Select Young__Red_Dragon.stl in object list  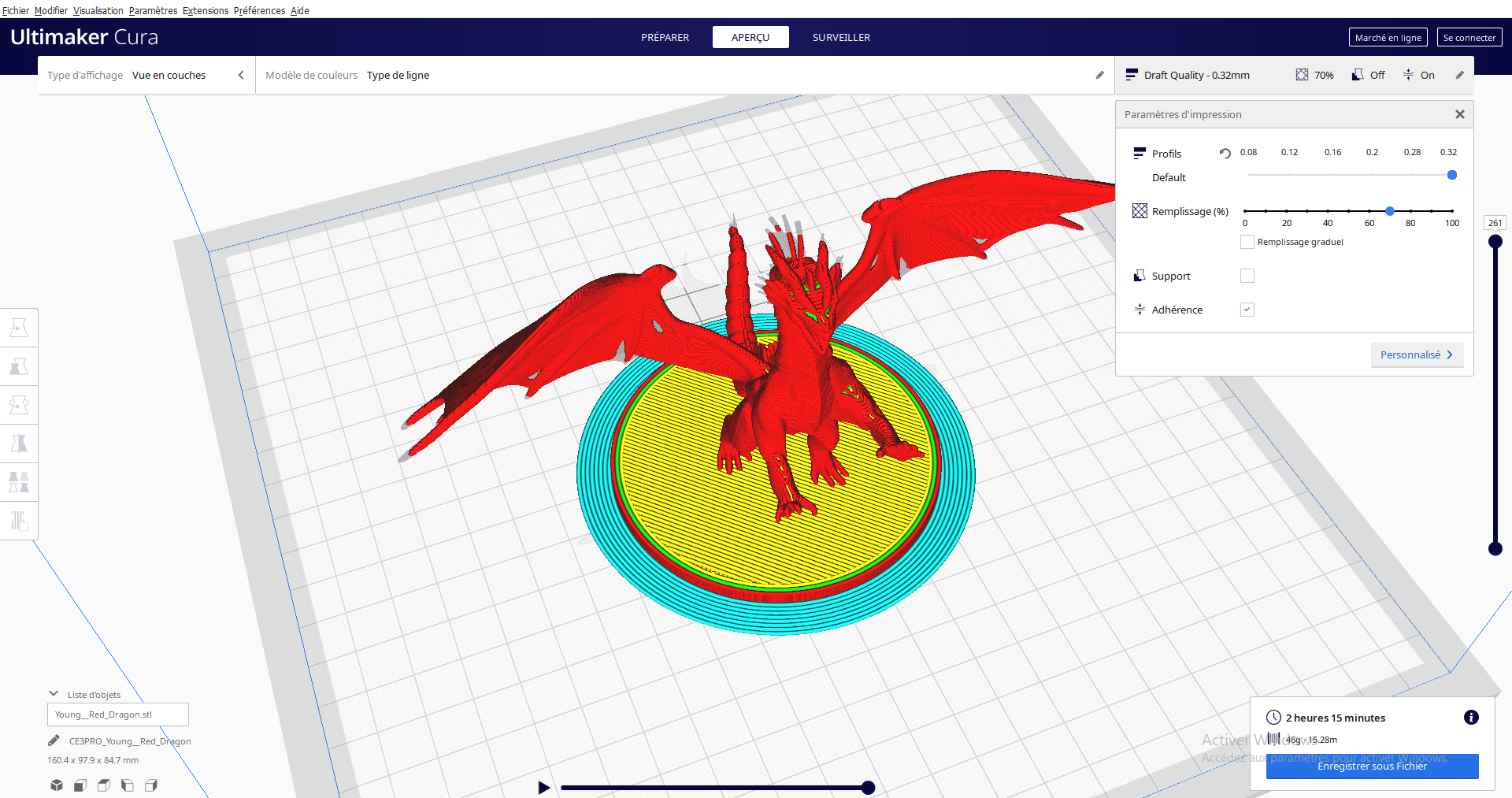pyautogui.click(x=118, y=714)
